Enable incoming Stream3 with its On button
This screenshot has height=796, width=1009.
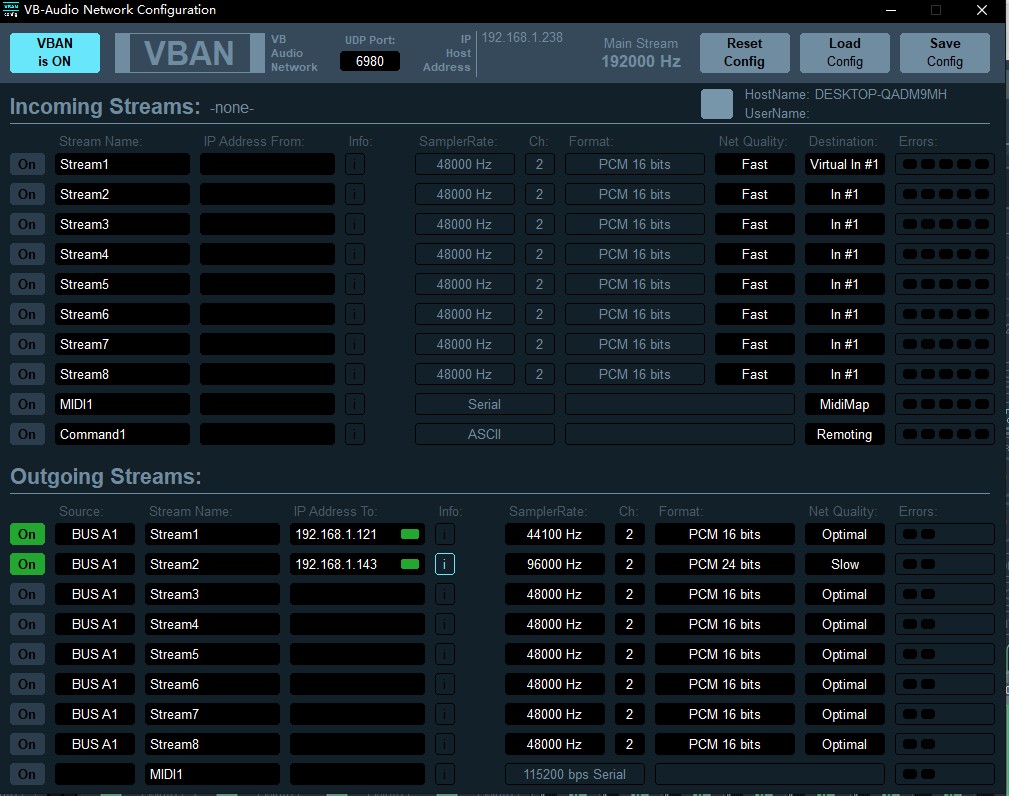[x=27, y=224]
